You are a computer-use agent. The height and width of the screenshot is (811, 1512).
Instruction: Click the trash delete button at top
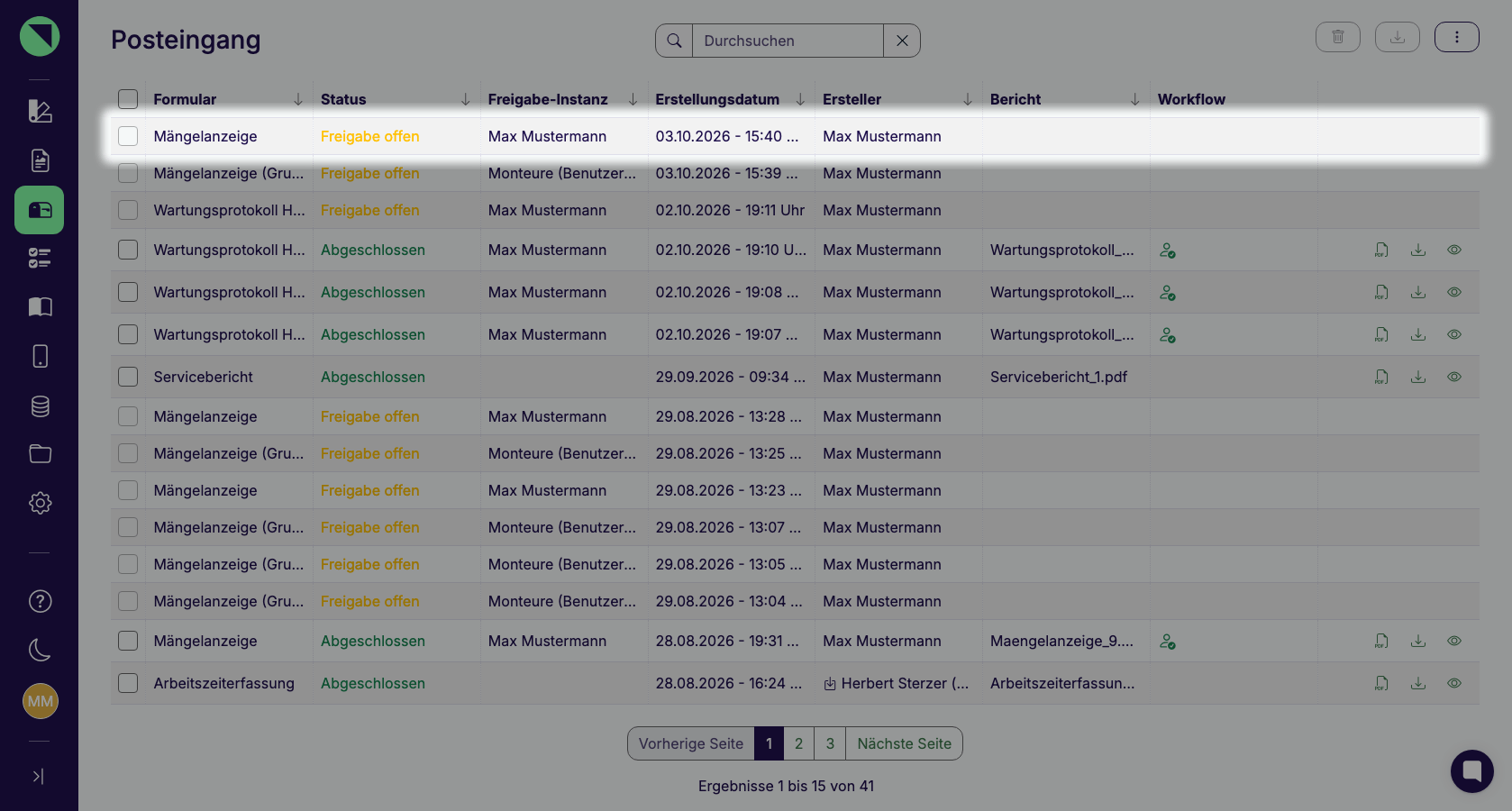pyautogui.click(x=1338, y=37)
